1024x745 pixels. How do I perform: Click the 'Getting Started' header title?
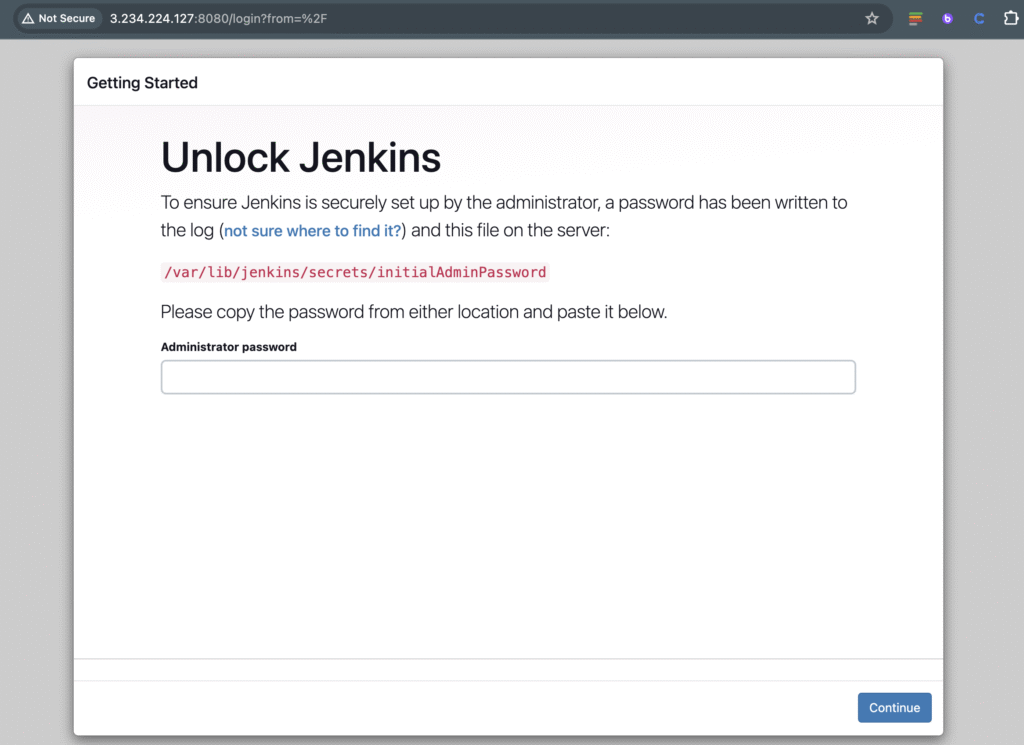click(142, 83)
